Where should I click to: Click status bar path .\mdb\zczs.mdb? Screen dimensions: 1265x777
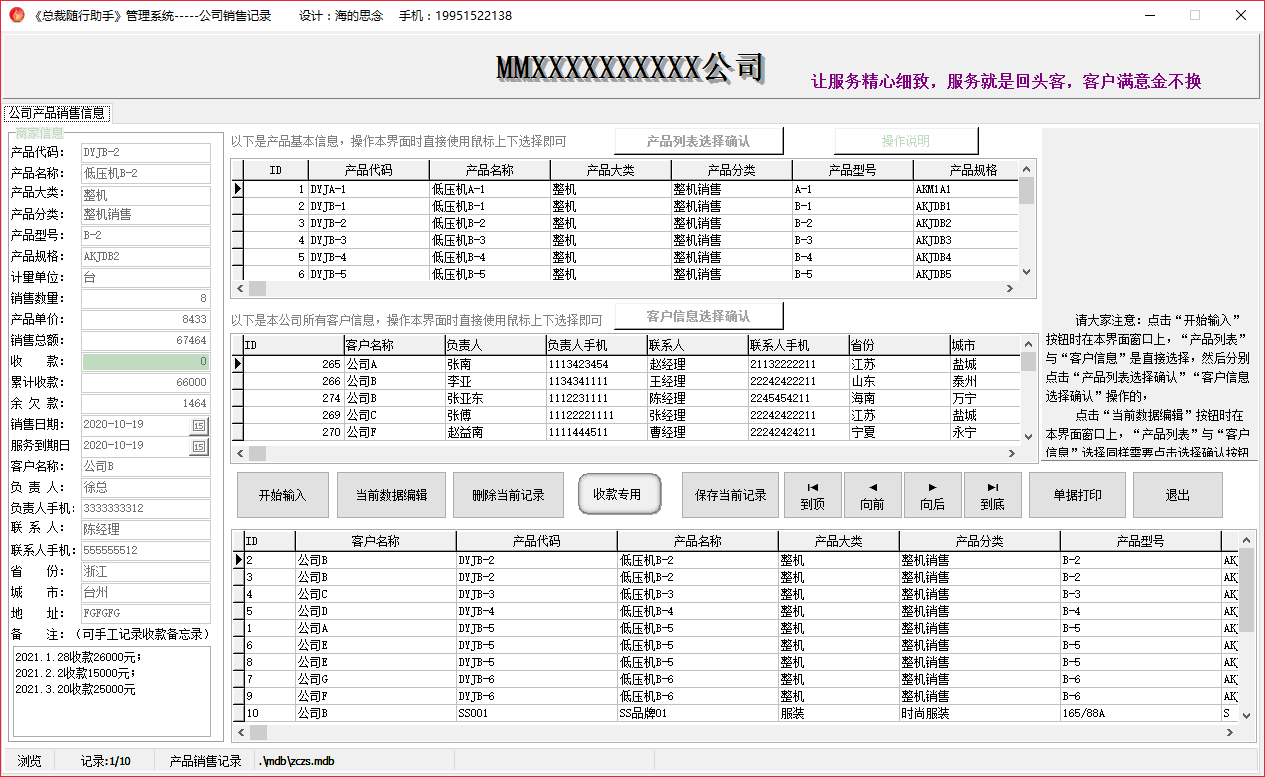297,761
